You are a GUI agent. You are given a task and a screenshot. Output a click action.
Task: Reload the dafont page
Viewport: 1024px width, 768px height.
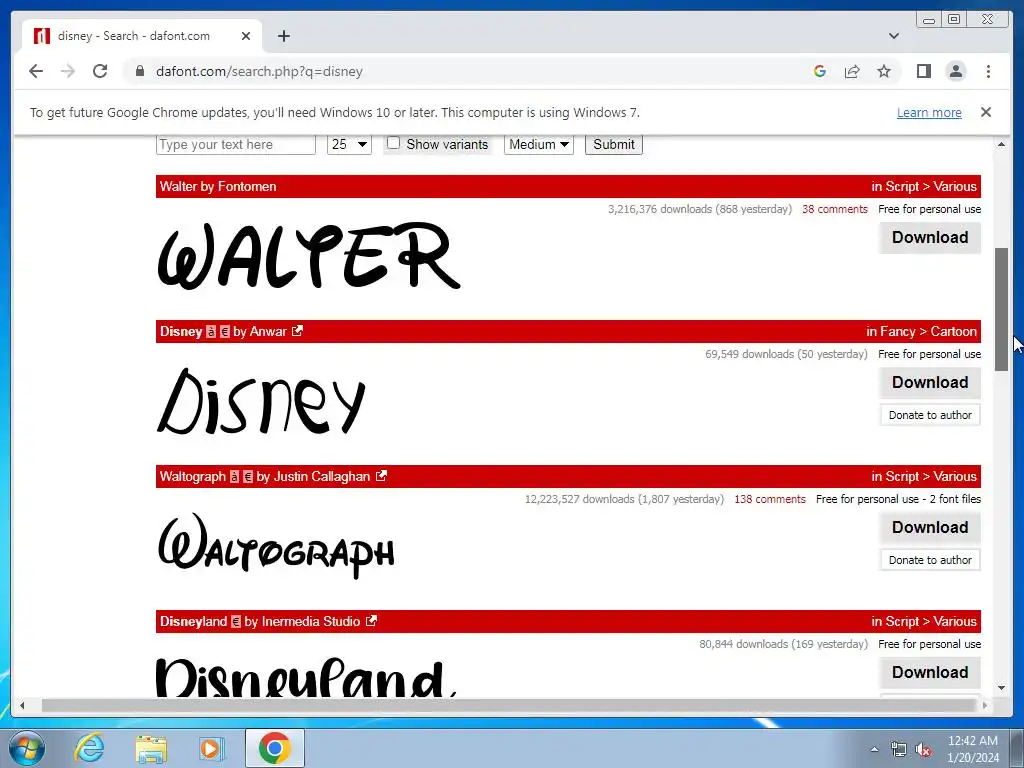(100, 71)
